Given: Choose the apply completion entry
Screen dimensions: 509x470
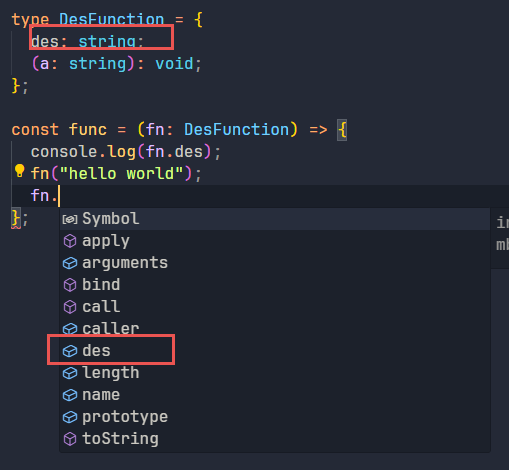Looking at the screenshot, I should click(275, 241).
